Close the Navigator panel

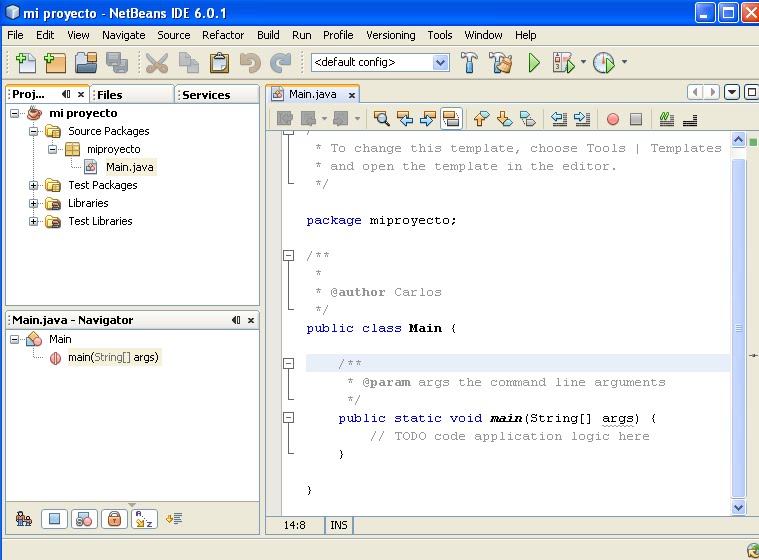251,320
